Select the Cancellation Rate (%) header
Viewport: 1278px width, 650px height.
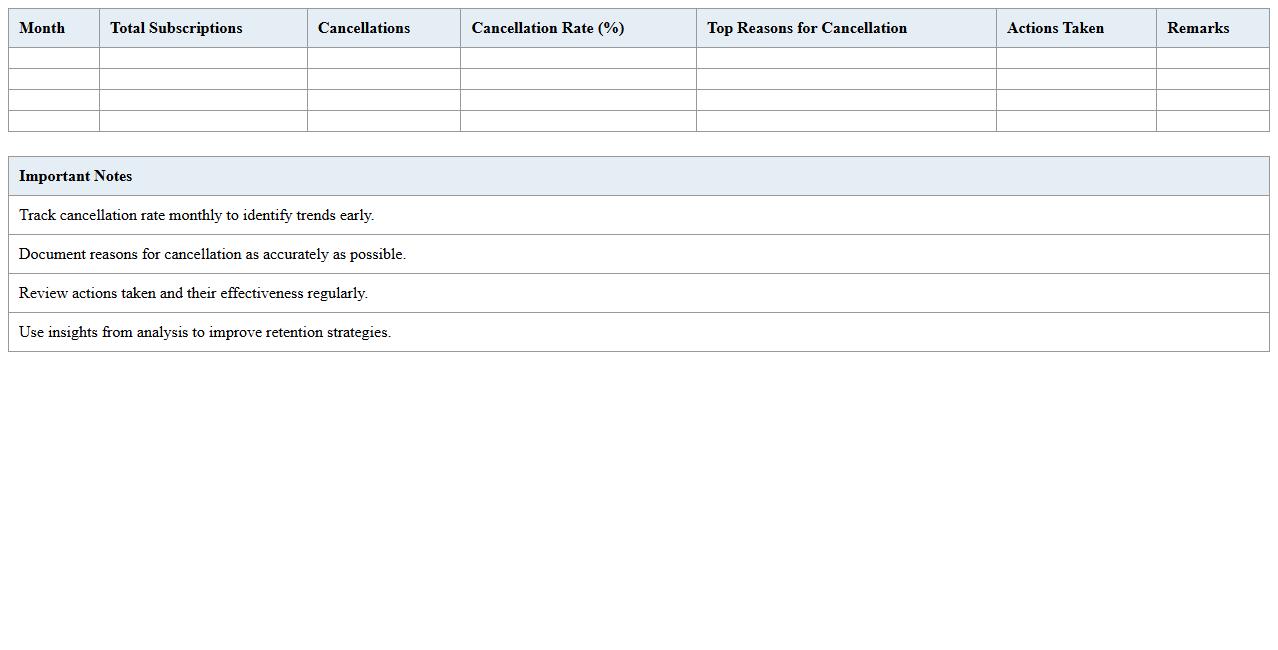(548, 28)
